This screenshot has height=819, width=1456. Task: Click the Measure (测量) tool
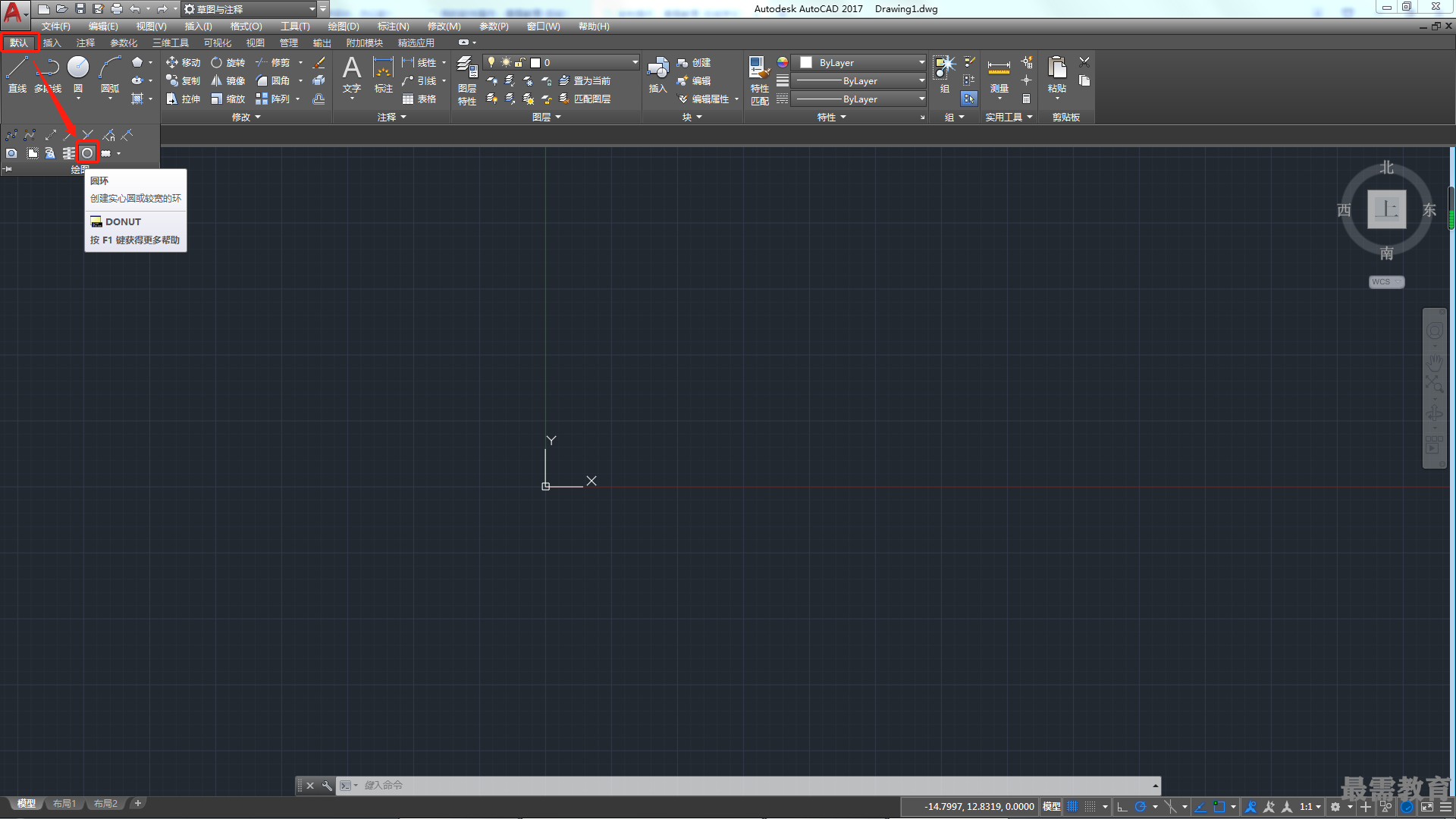(x=999, y=74)
